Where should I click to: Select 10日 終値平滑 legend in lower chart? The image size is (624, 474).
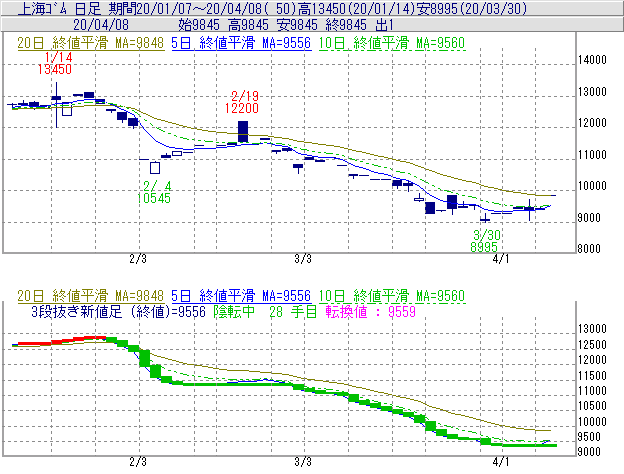click(392, 296)
